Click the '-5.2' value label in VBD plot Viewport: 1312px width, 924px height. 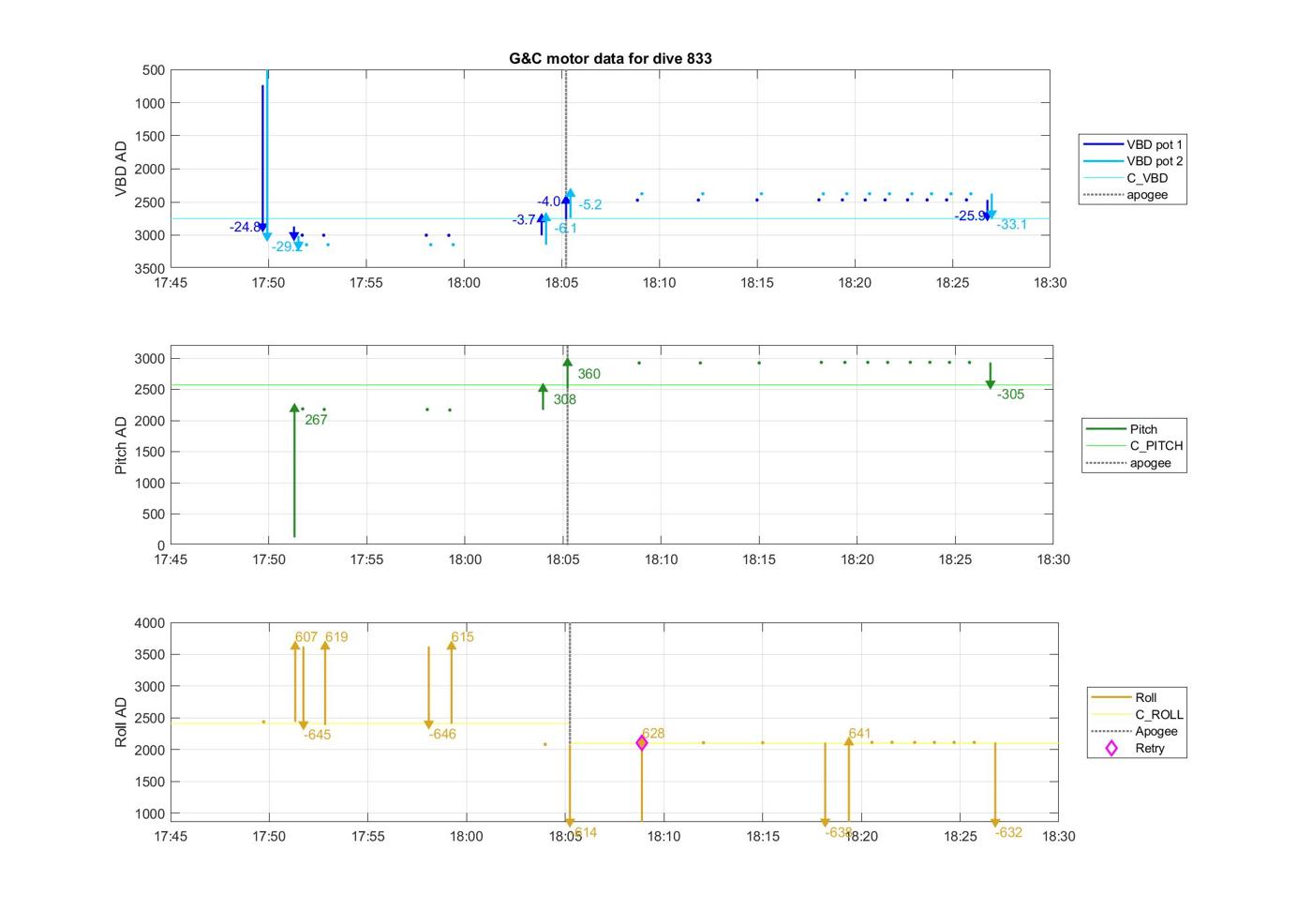(x=589, y=204)
